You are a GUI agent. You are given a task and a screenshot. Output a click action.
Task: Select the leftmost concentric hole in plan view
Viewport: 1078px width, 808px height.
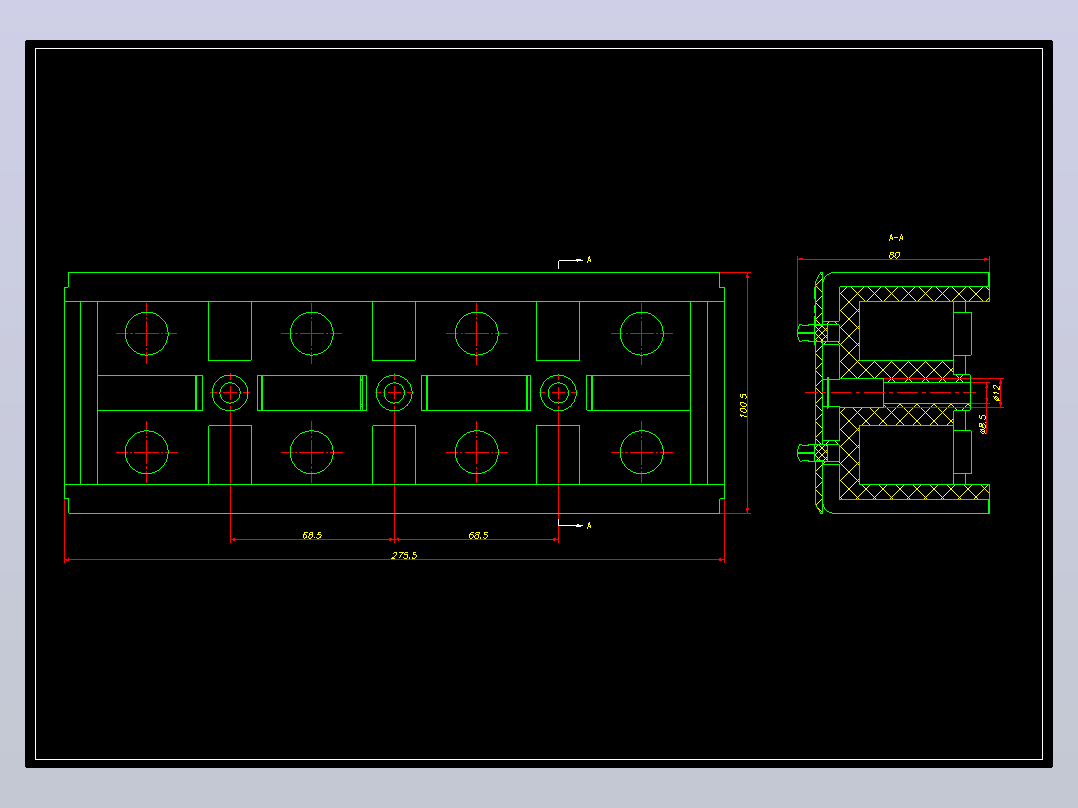coord(230,393)
